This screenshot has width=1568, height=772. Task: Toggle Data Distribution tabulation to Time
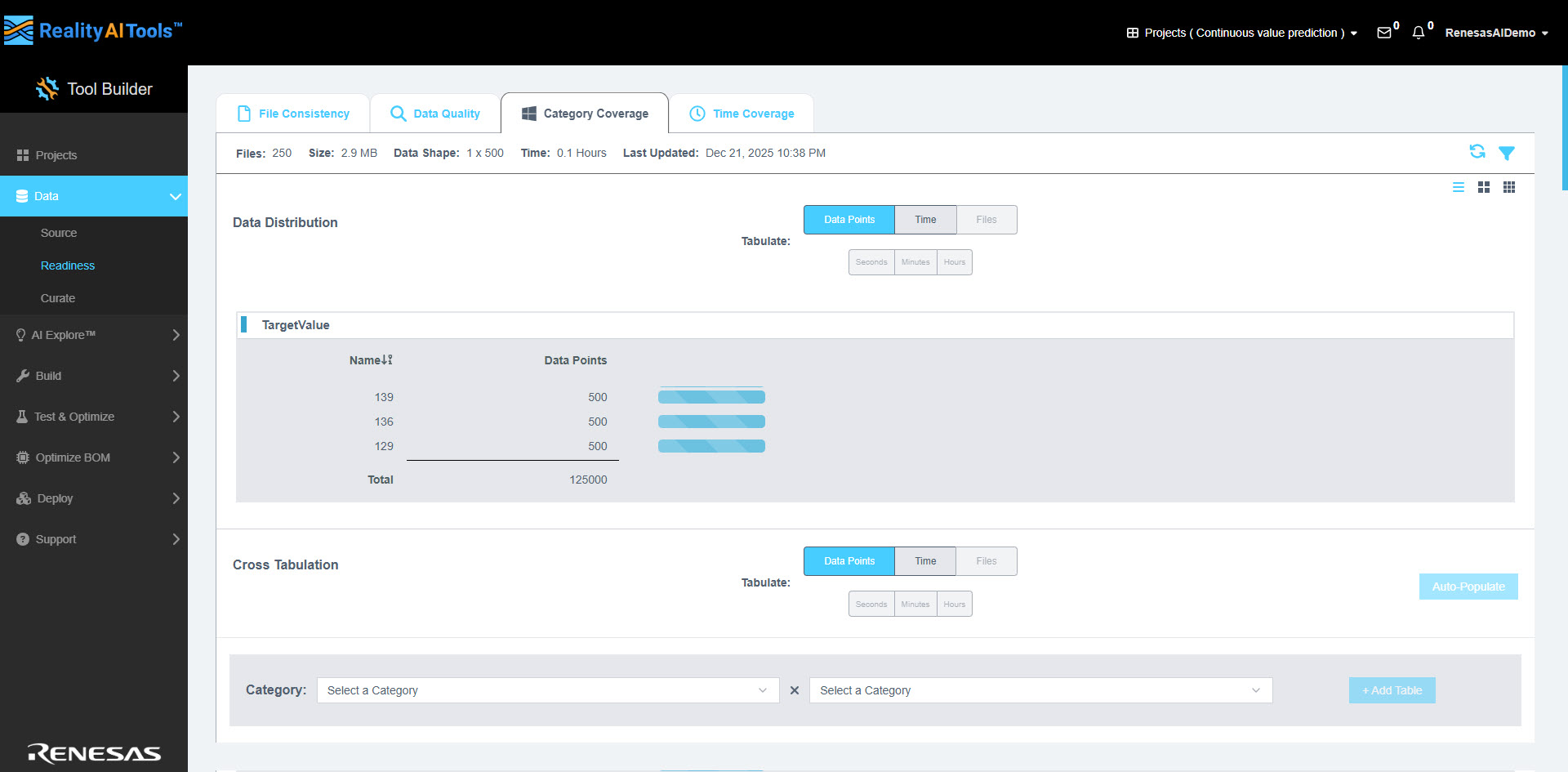[x=925, y=220]
